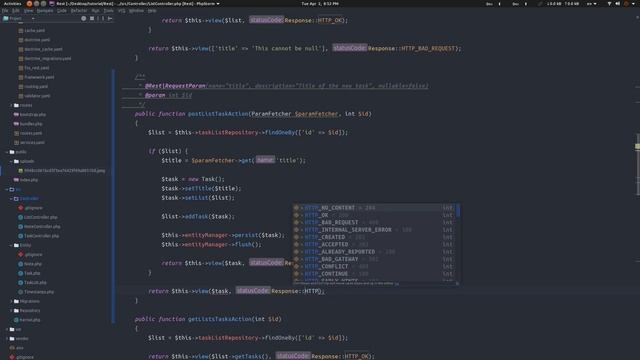Click the completion popup scrollbar thumb
This screenshot has width=640, height=360.
[458, 211]
